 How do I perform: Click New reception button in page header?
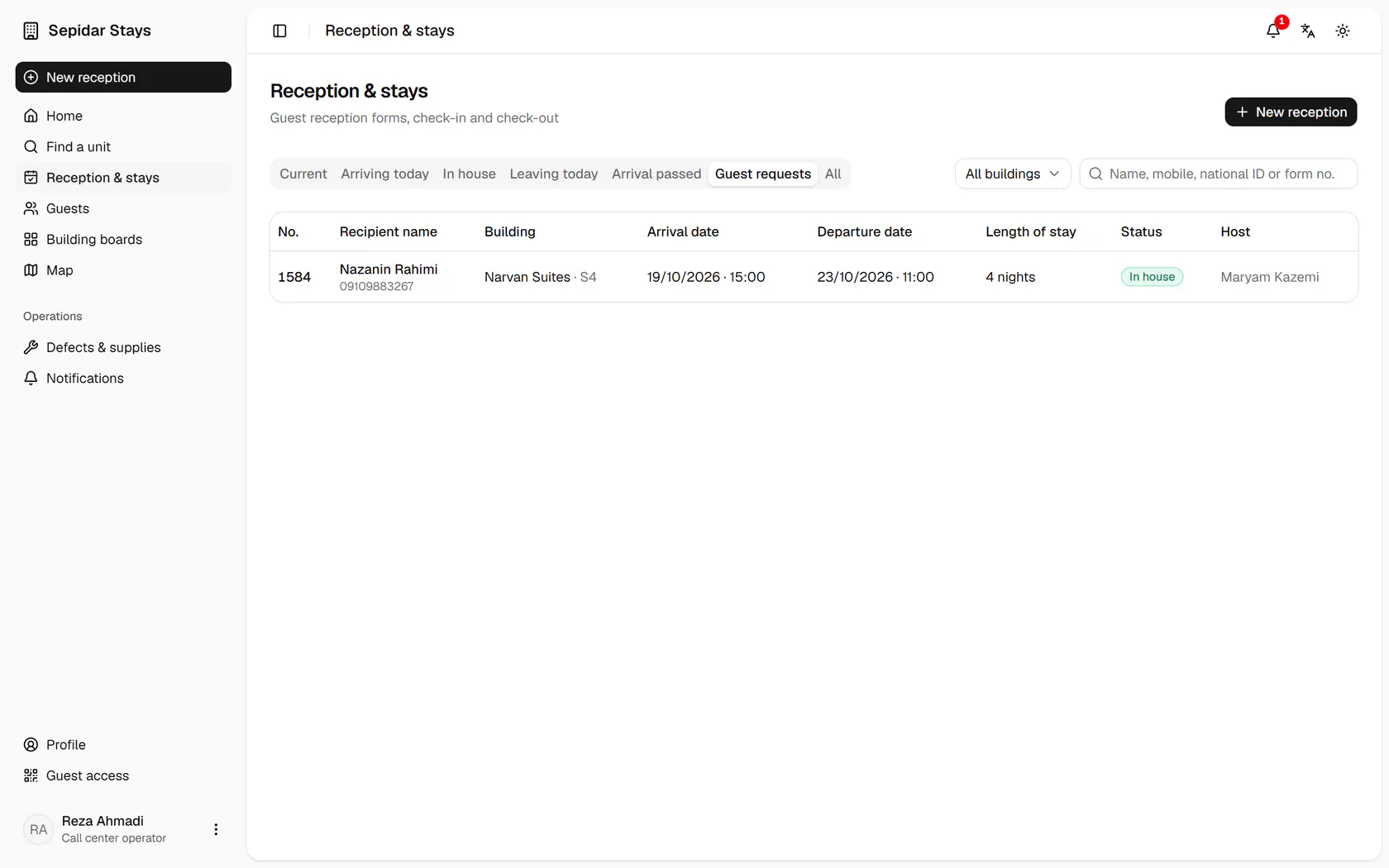click(1291, 112)
